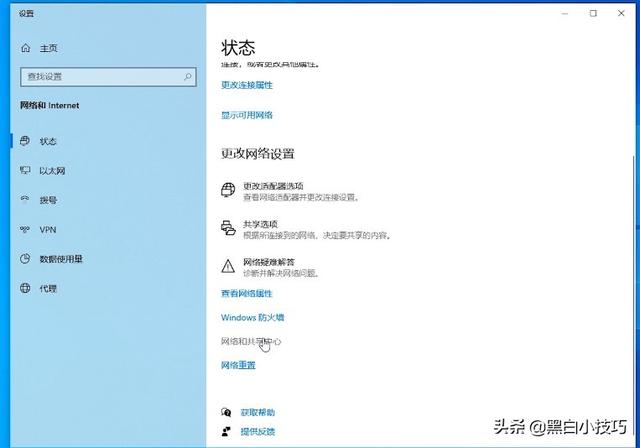Click the 代理 globe icon

pos(25,288)
